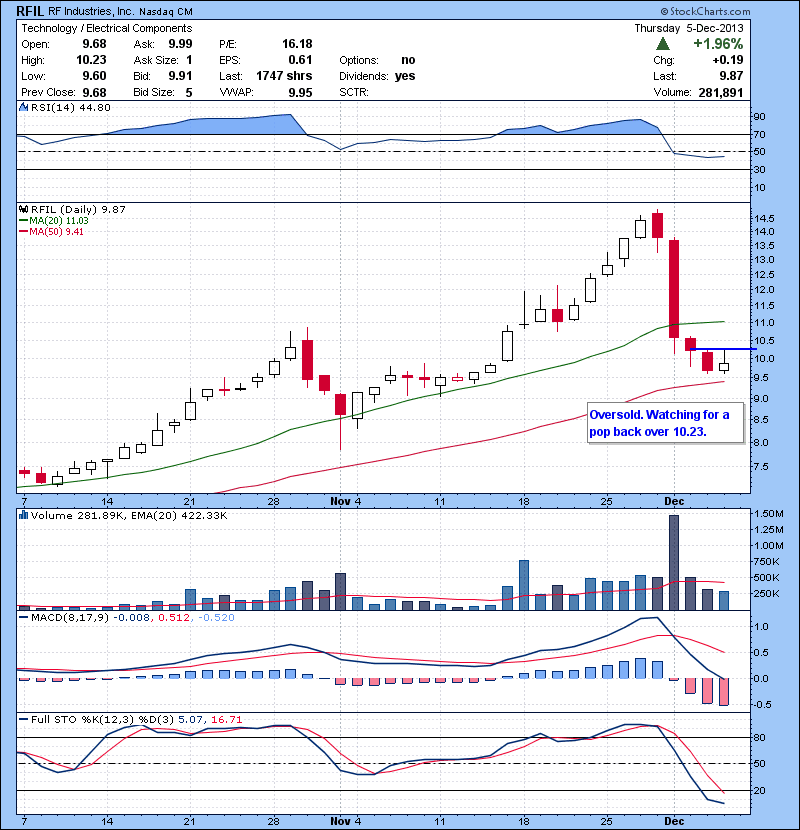Click the Ask value 9.99

180,44
